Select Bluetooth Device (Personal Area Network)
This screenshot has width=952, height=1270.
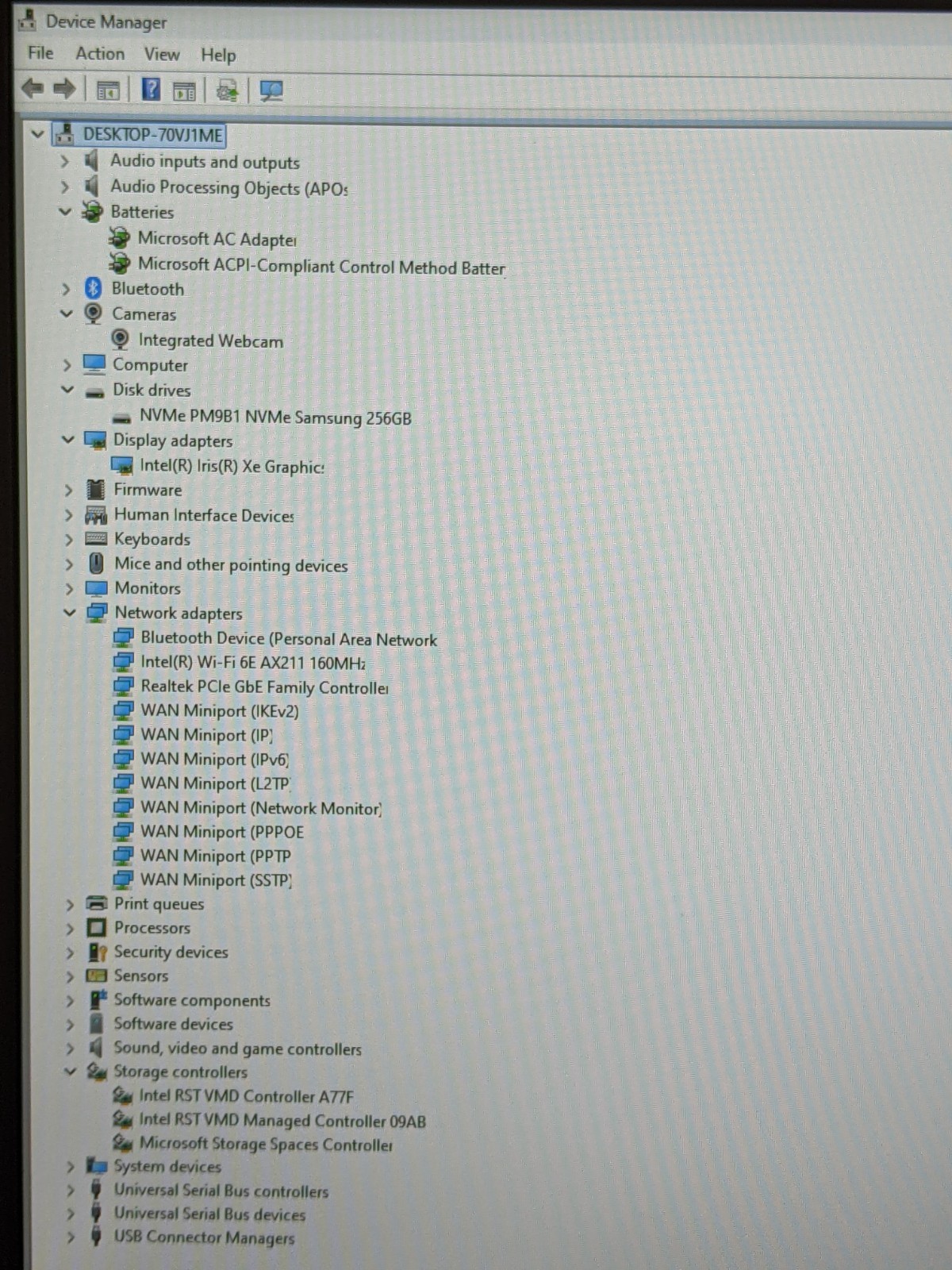289,639
